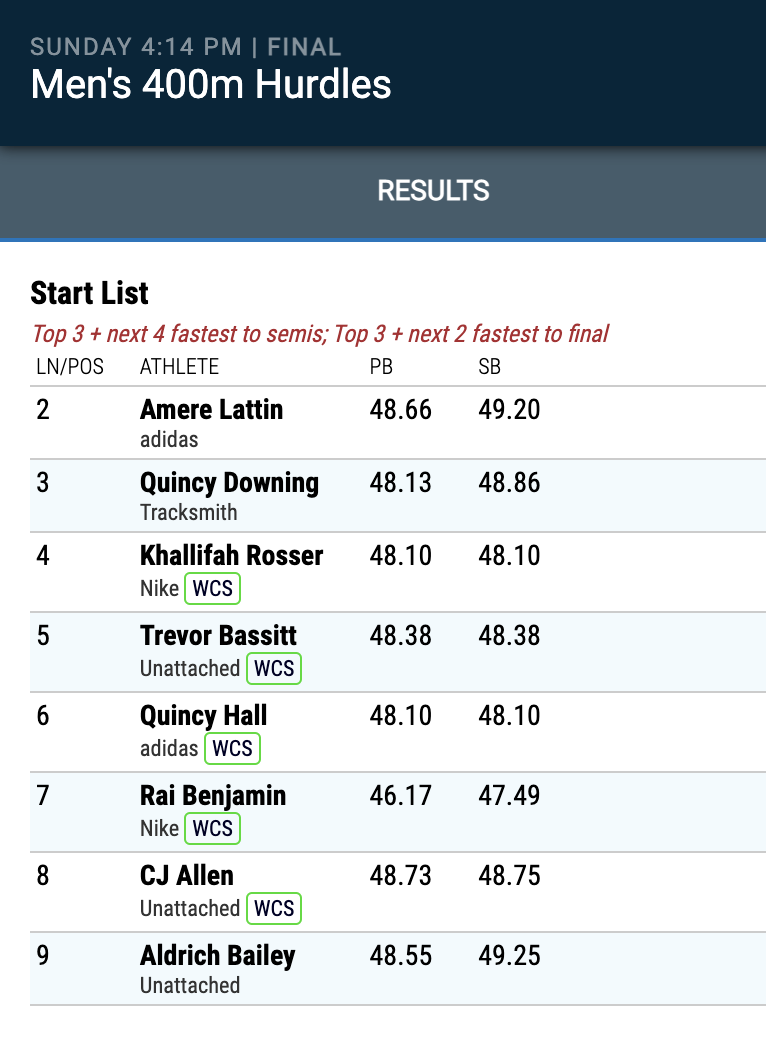The width and height of the screenshot is (766, 1056).
Task: Click the LN/POS column header
Action: (70, 366)
